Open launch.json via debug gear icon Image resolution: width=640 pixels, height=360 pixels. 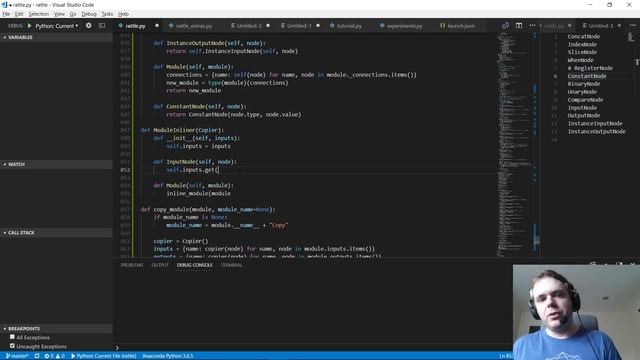coord(89,26)
